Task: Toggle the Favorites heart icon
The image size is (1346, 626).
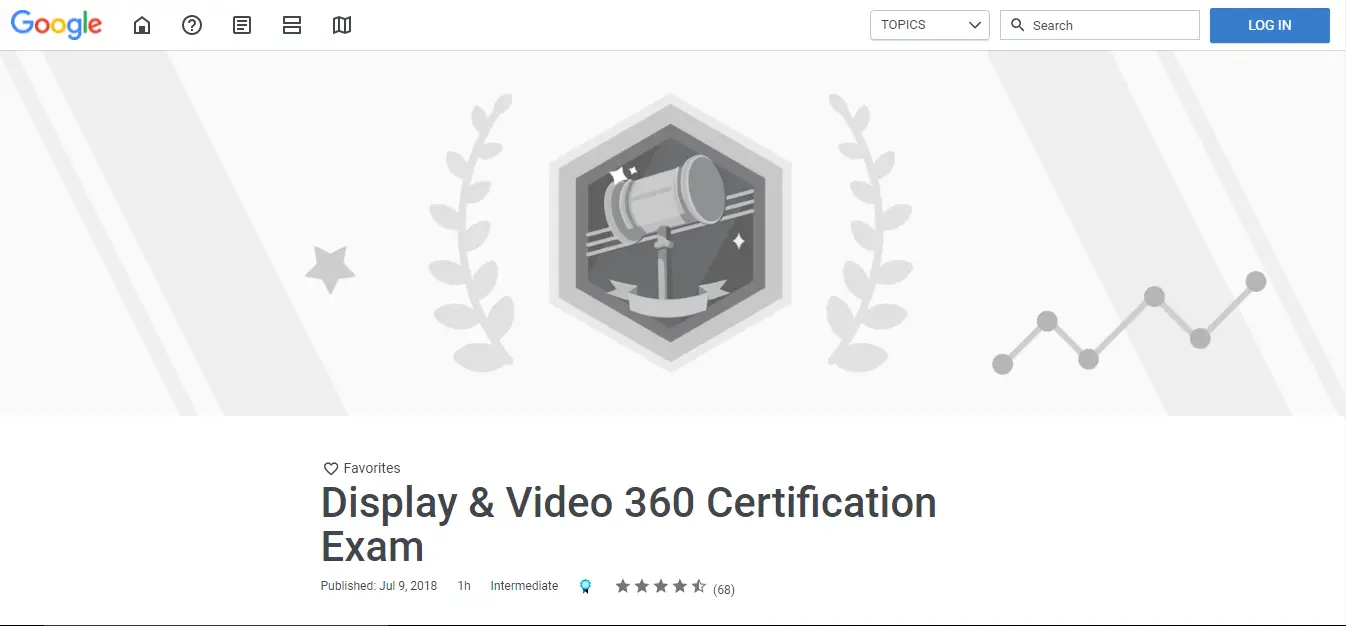Action: point(331,468)
